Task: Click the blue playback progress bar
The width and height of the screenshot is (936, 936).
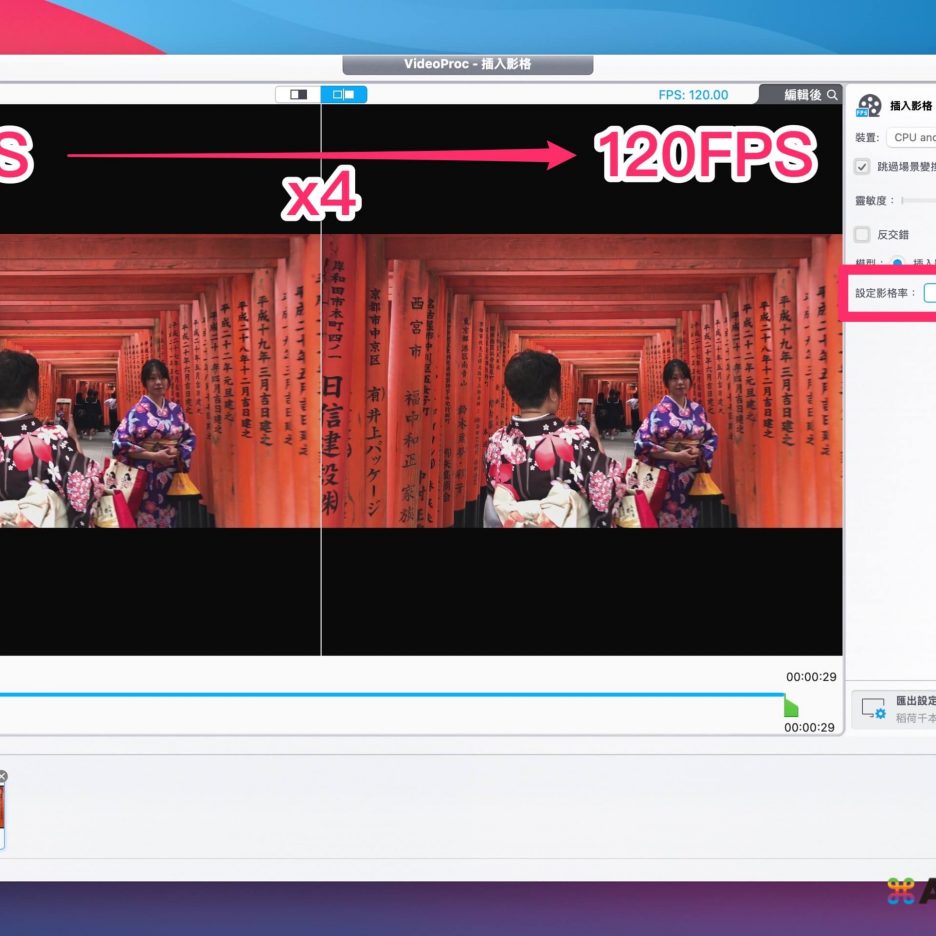Action: pyautogui.click(x=400, y=694)
